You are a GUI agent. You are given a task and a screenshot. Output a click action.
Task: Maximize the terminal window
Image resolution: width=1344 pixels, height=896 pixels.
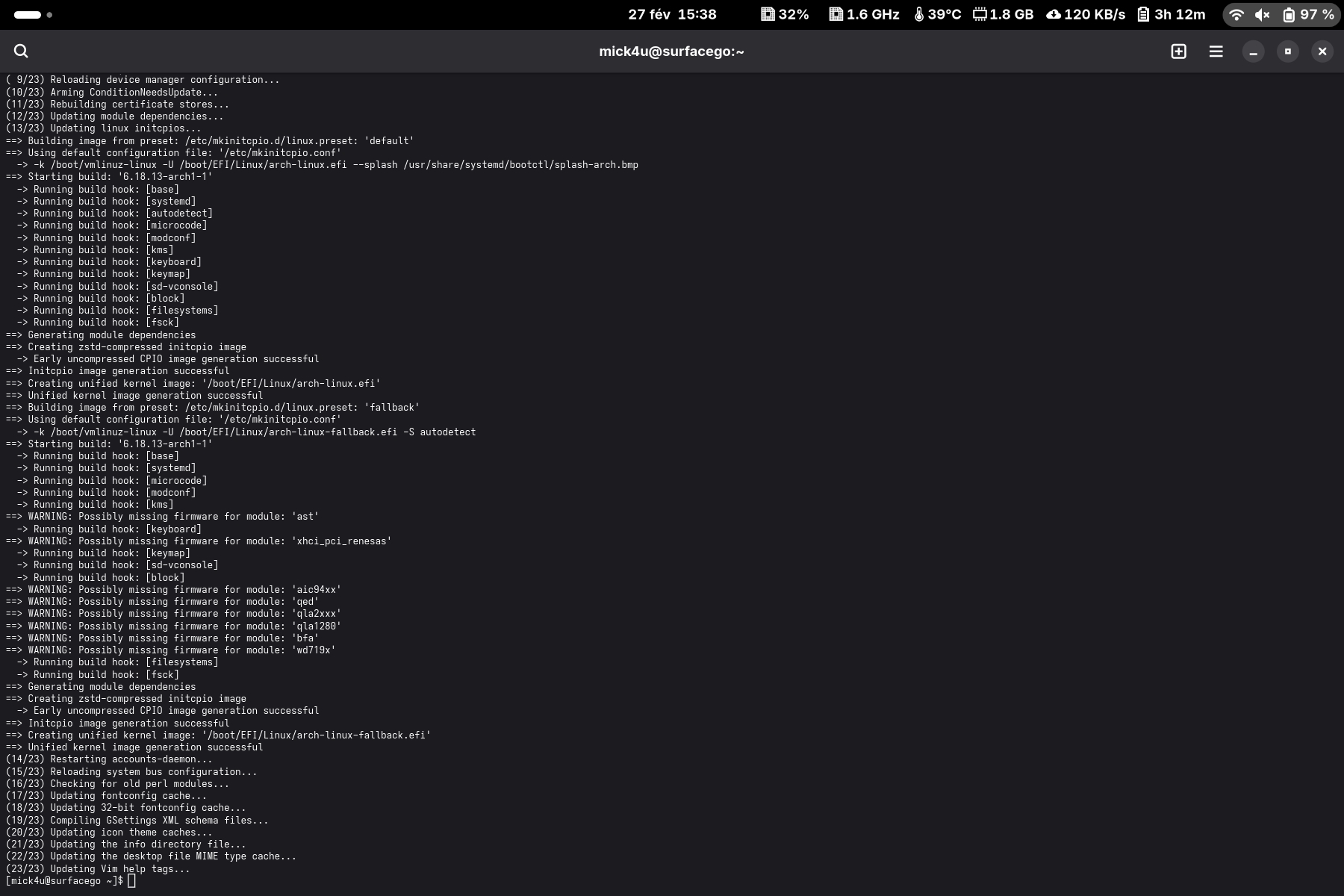(1287, 51)
